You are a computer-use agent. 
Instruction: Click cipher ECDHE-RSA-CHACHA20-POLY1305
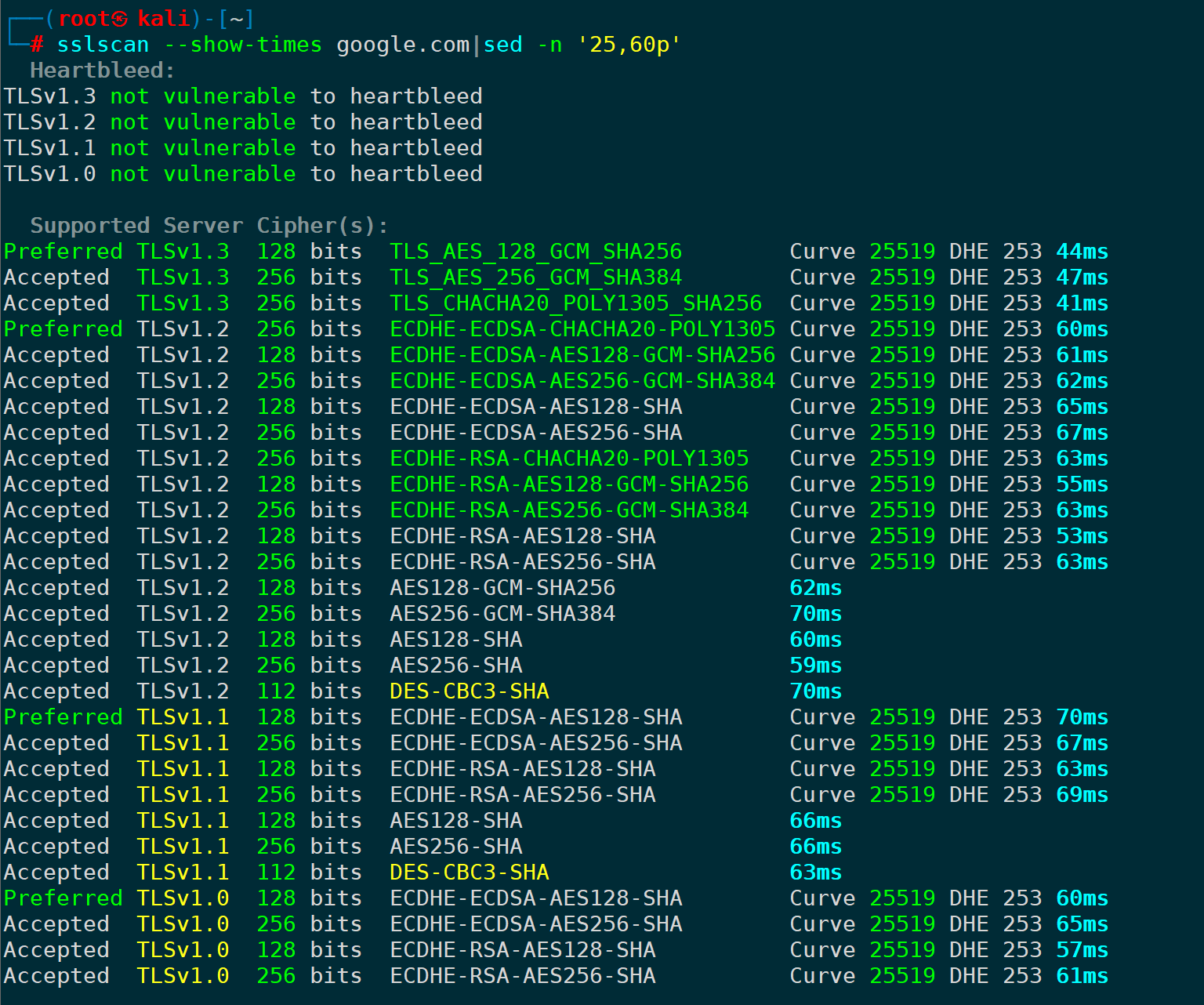coord(569,459)
